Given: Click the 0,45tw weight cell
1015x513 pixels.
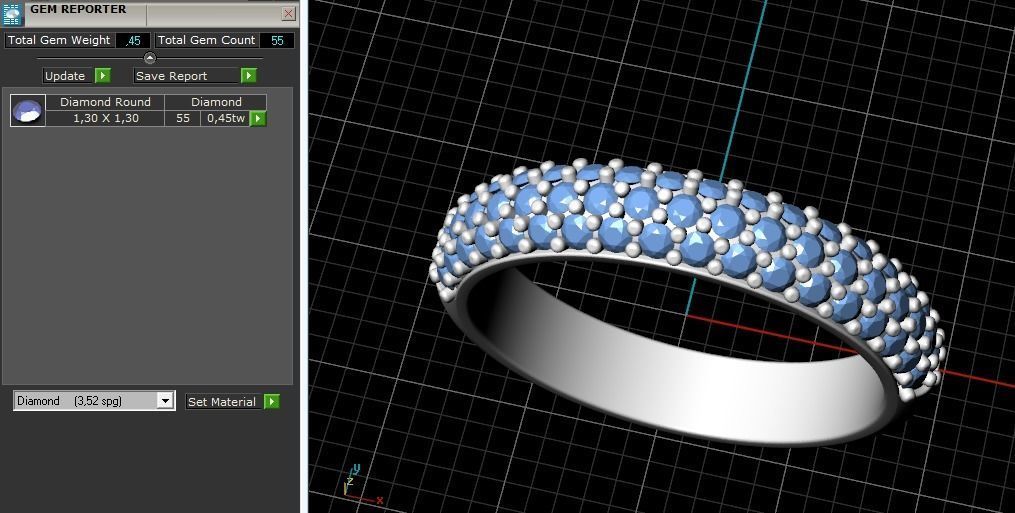Looking at the screenshot, I should tap(225, 119).
